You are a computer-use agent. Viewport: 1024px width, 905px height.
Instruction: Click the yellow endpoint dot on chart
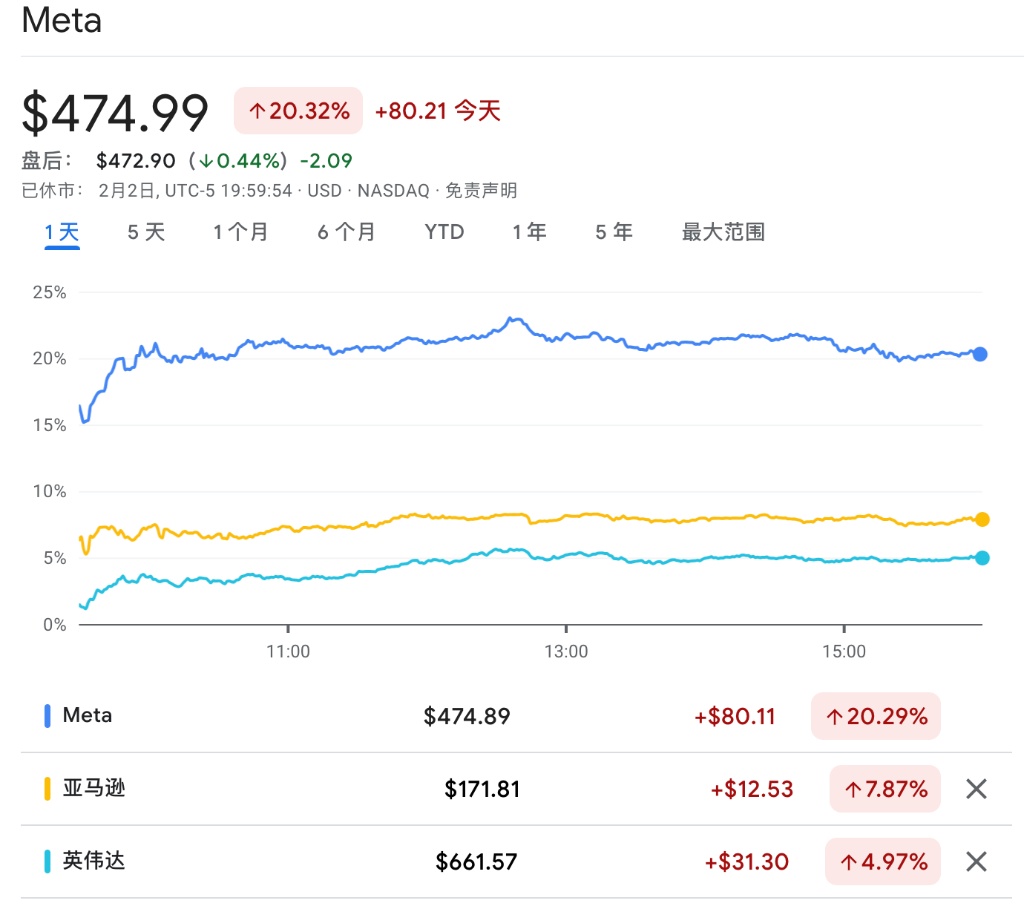[x=982, y=519]
